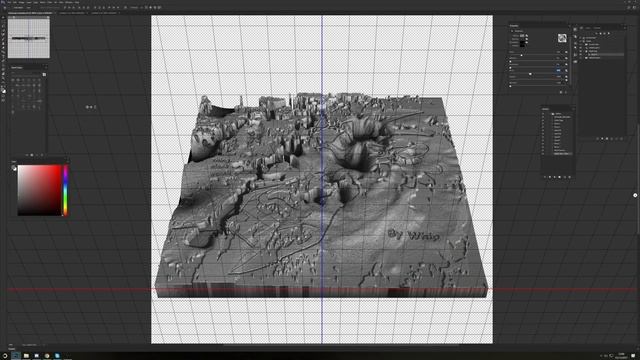
Task: Filter 3D panel by whole scene icon
Action: (597, 33)
